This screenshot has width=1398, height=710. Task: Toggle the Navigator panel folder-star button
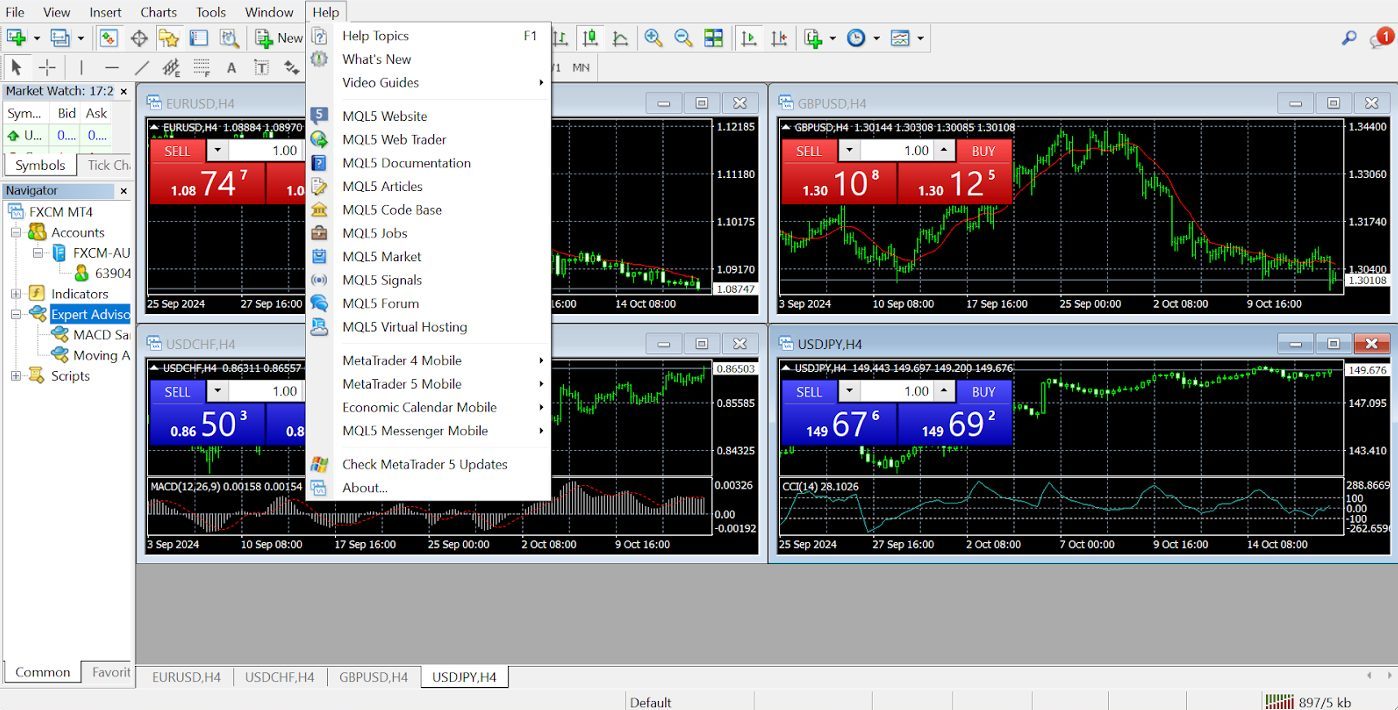pos(169,38)
